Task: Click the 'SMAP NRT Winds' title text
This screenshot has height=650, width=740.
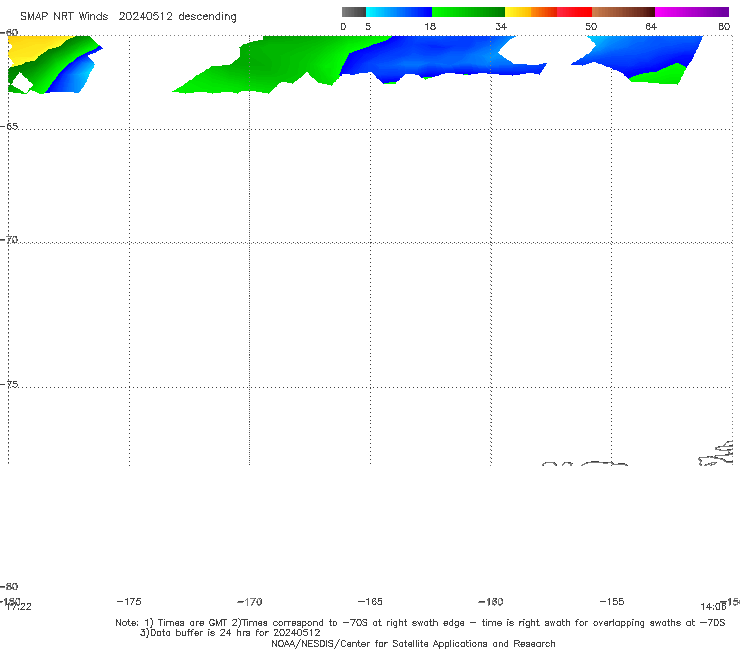Action: tap(64, 16)
